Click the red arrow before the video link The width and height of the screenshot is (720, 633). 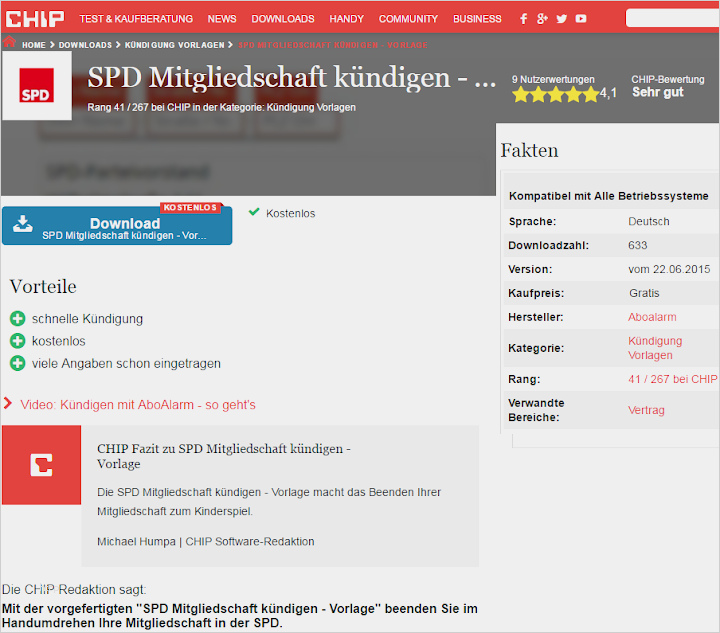(7, 403)
